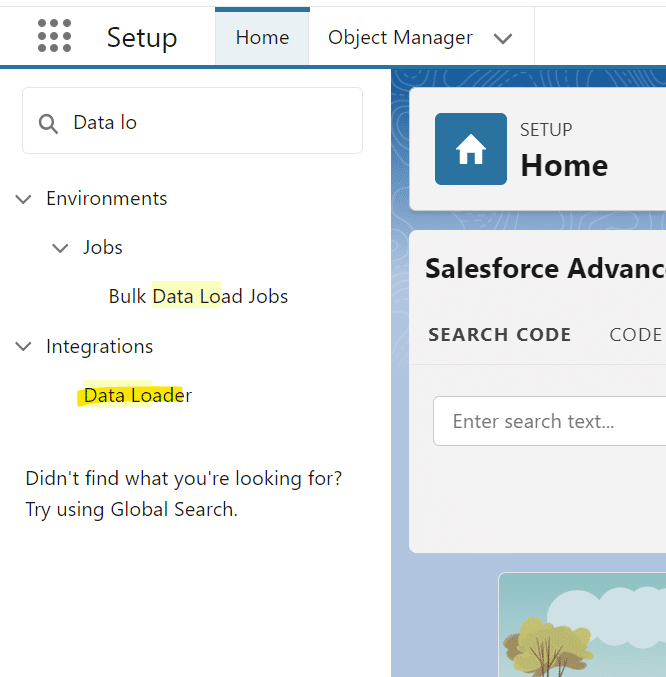Collapse the Jobs subsection chevron
Screen dimensions: 666x677
tap(61, 248)
